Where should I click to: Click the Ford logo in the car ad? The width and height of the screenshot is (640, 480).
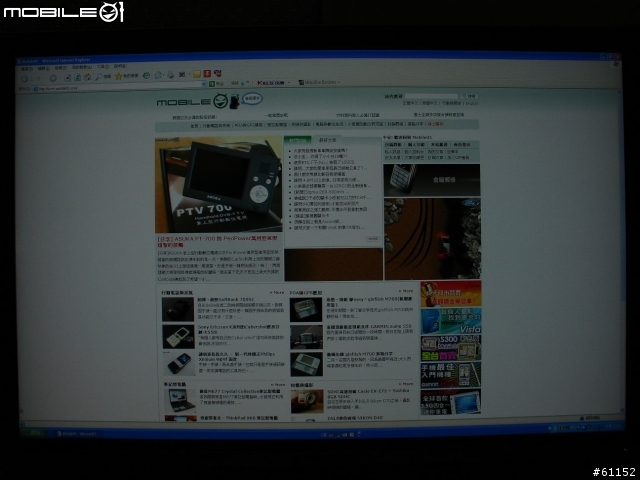(x=471, y=203)
